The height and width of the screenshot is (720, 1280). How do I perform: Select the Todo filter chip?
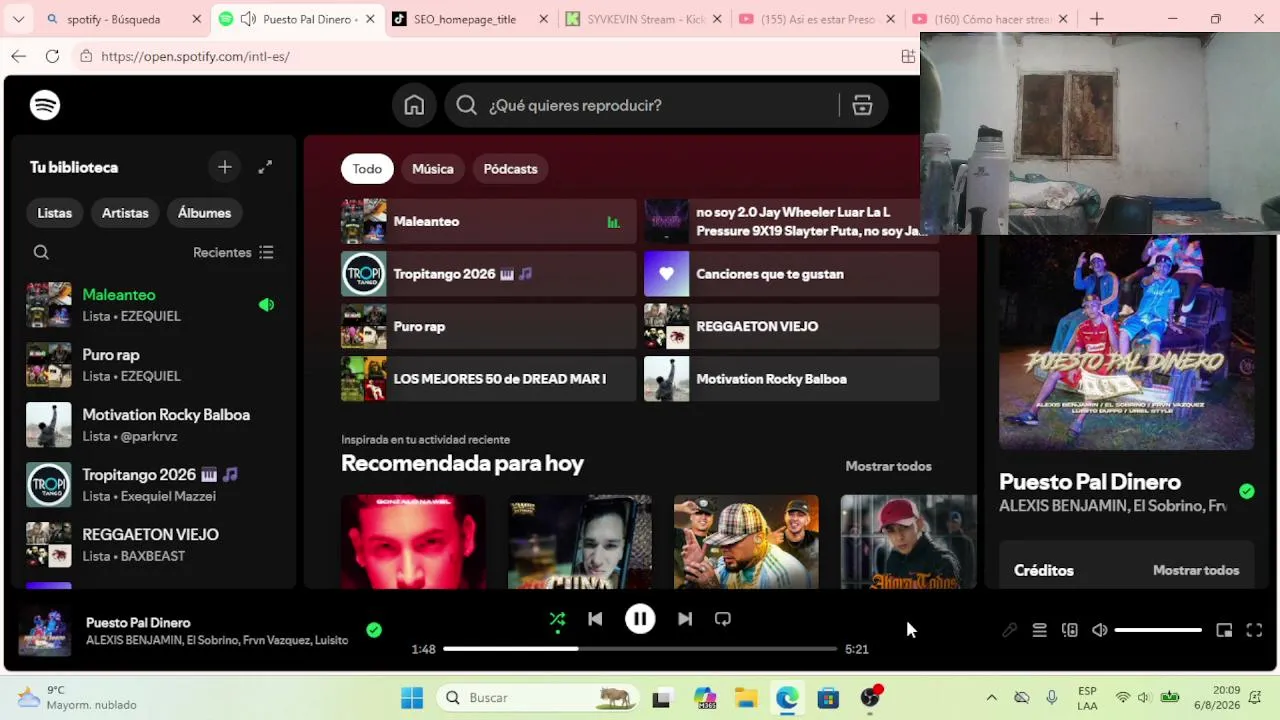pos(367,169)
